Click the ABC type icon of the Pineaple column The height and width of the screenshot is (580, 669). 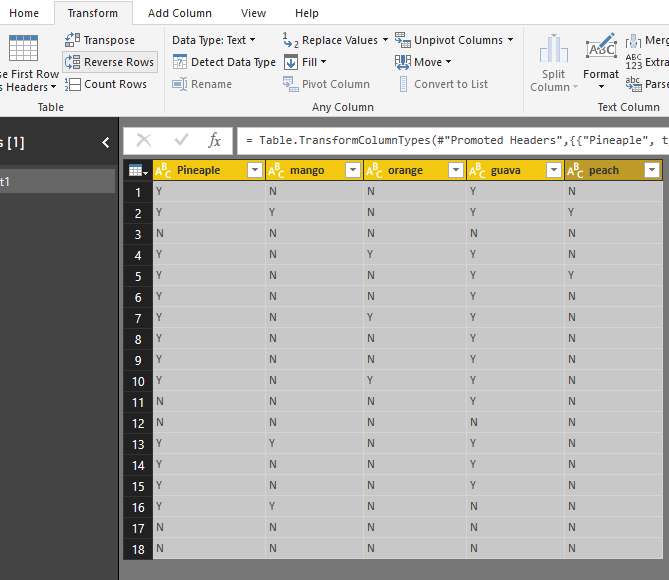tap(163, 170)
